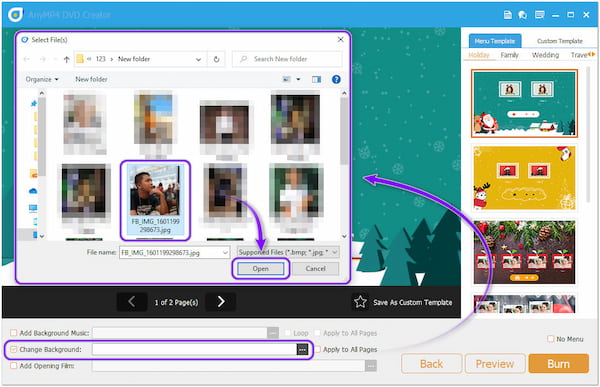Viewport: 600px width, 387px height.
Task: Click the This PC icon in sidebar
Action: tap(33, 208)
